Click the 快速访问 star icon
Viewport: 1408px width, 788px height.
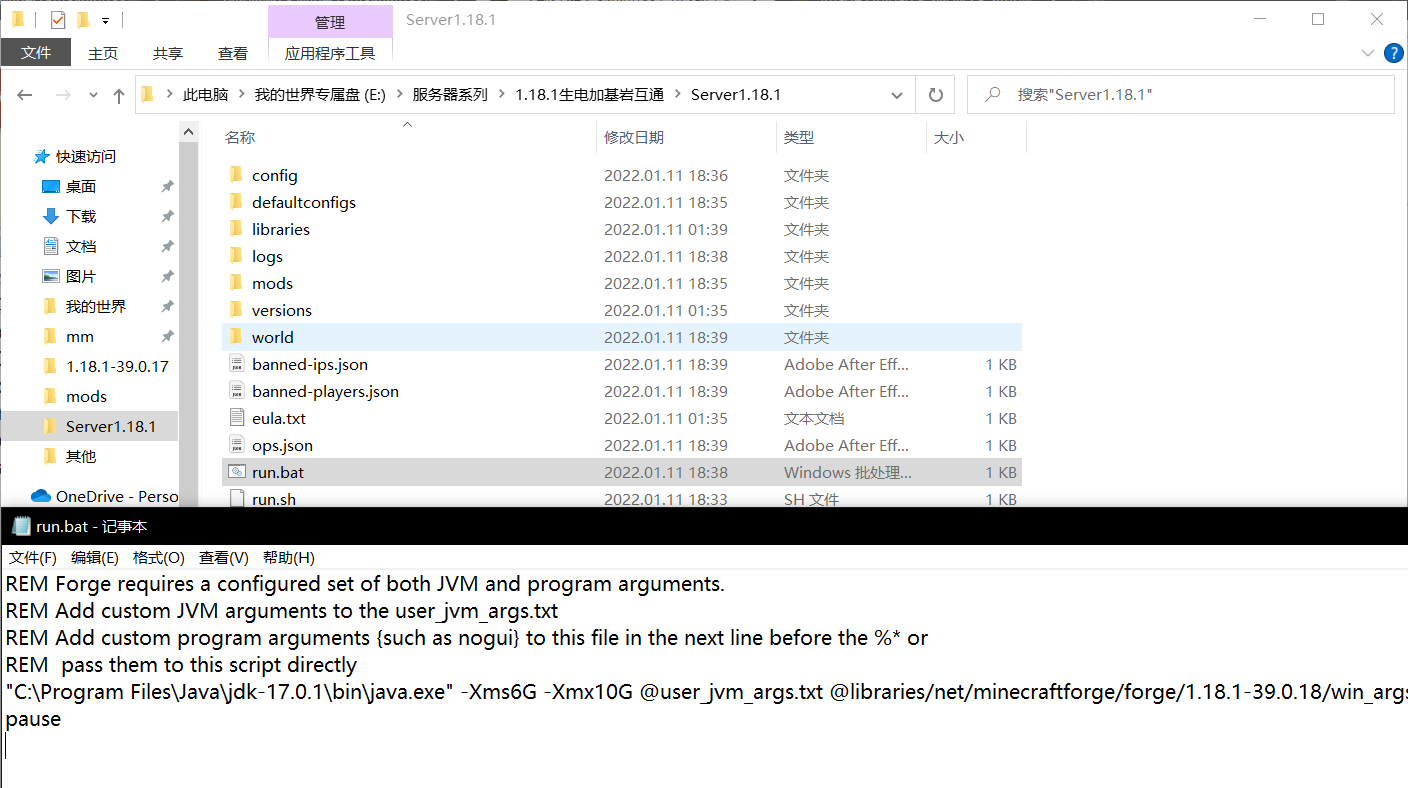coord(42,157)
